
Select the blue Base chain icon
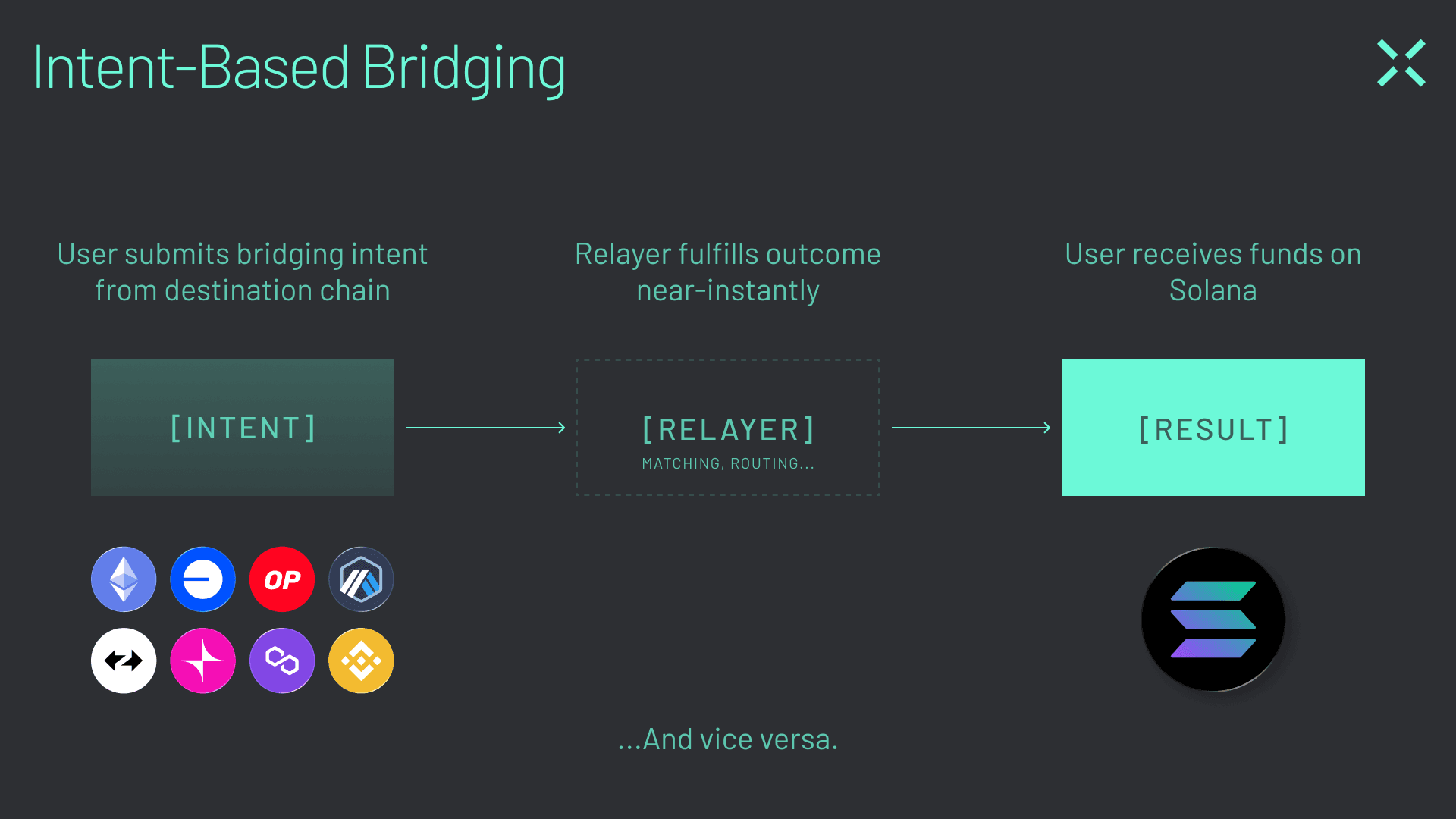[202, 579]
